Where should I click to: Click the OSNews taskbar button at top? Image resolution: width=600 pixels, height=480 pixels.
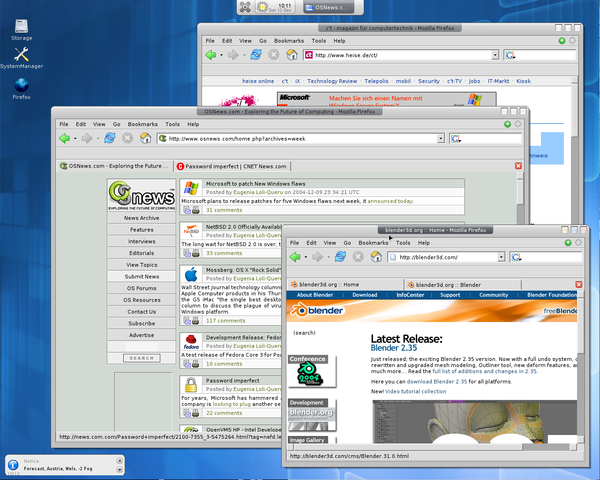[328, 7]
